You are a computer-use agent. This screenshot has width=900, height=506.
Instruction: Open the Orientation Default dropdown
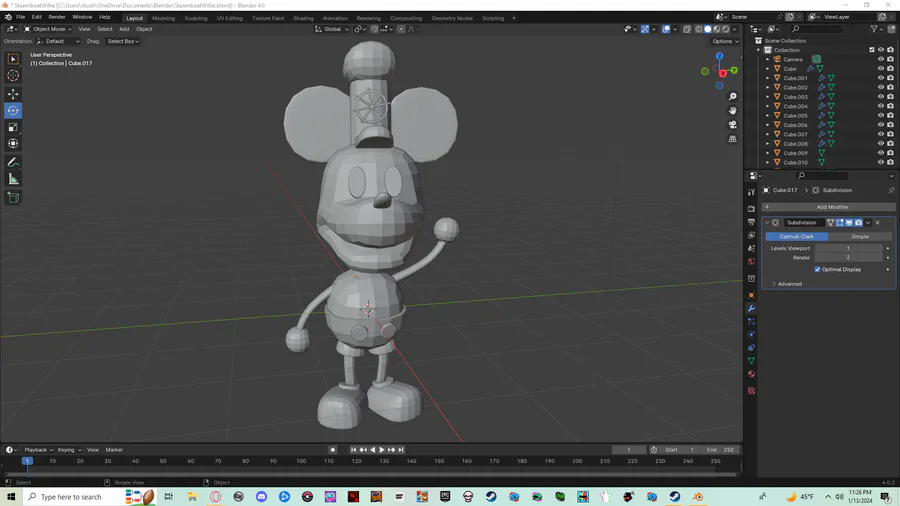click(x=58, y=41)
